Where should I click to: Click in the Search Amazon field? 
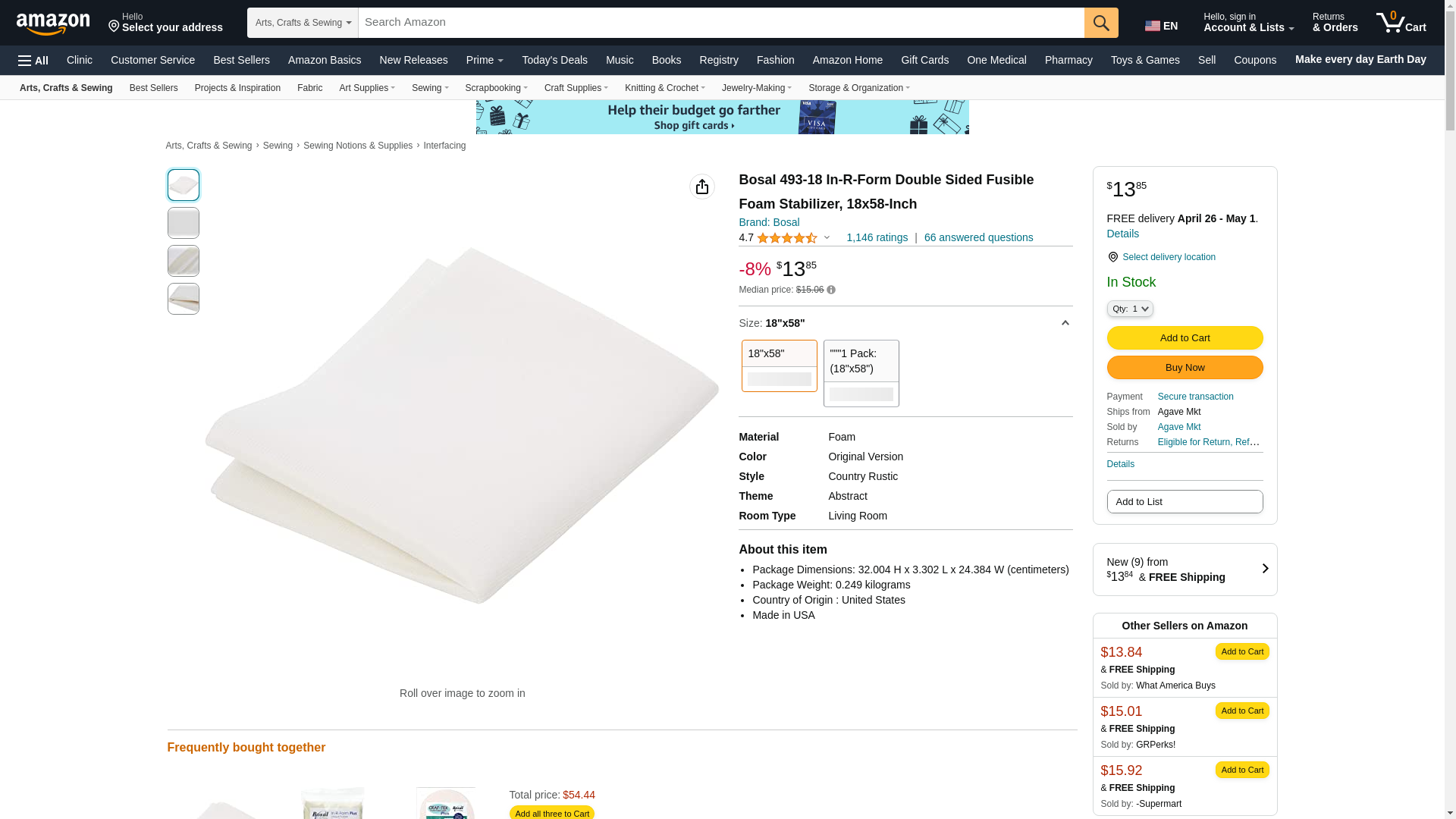(x=721, y=23)
